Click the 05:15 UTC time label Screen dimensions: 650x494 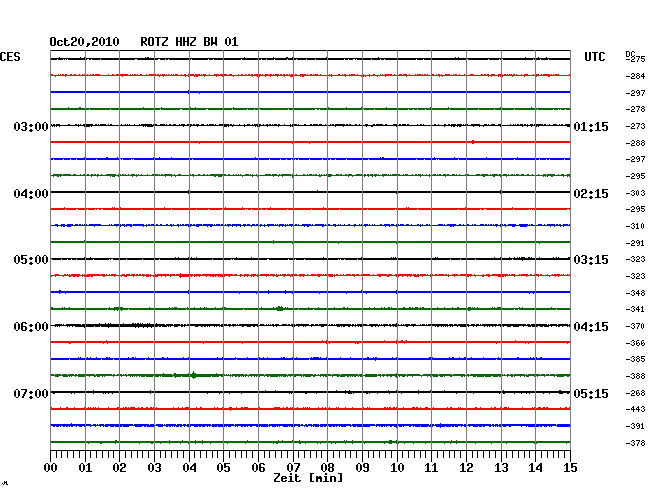[x=591, y=393]
